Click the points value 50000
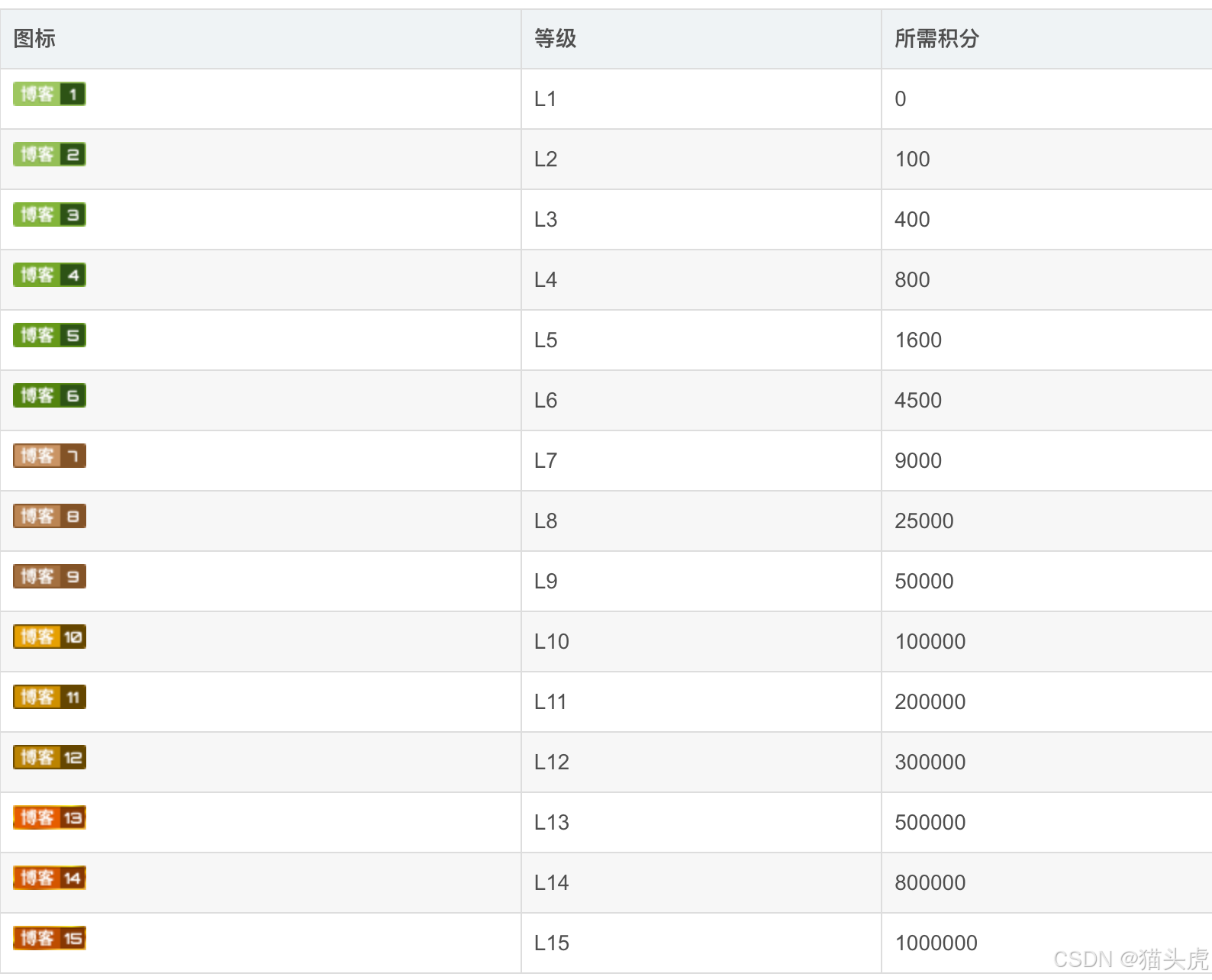 924,581
